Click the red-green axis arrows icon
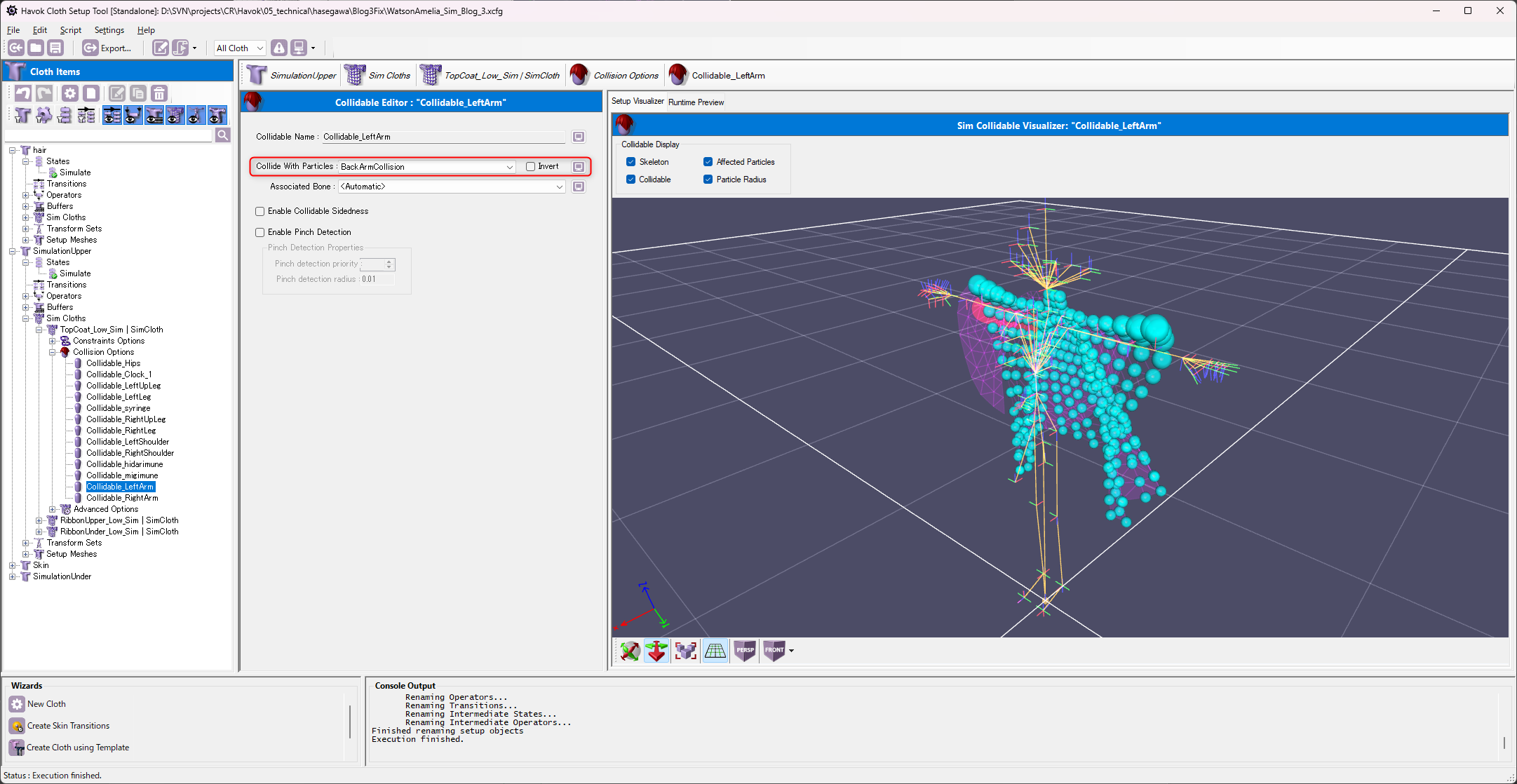1517x784 pixels. [x=656, y=651]
